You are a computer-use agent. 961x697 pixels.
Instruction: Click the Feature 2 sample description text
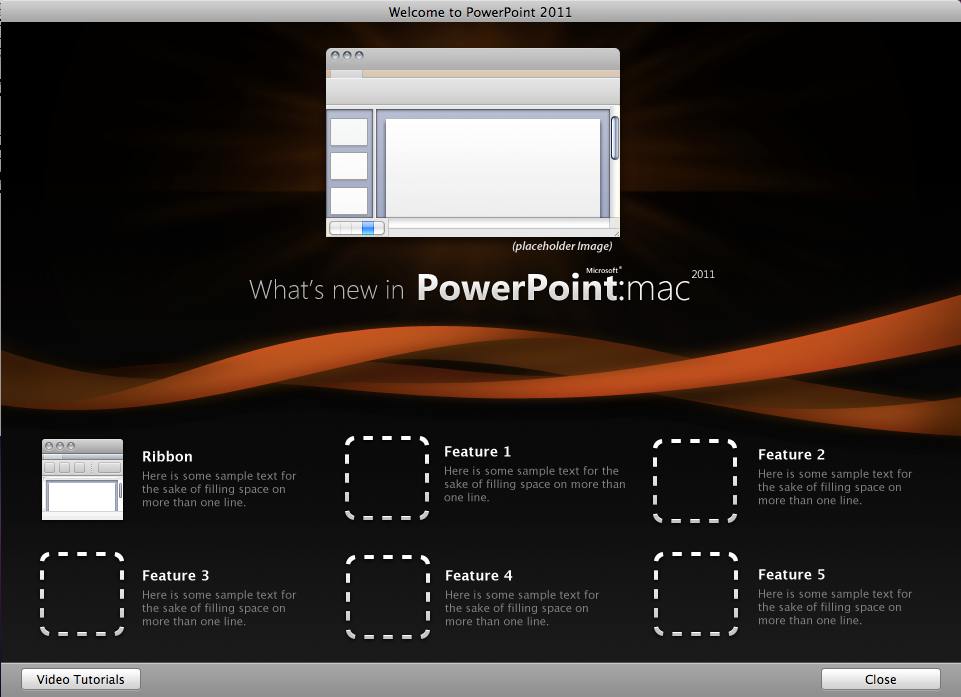click(835, 487)
